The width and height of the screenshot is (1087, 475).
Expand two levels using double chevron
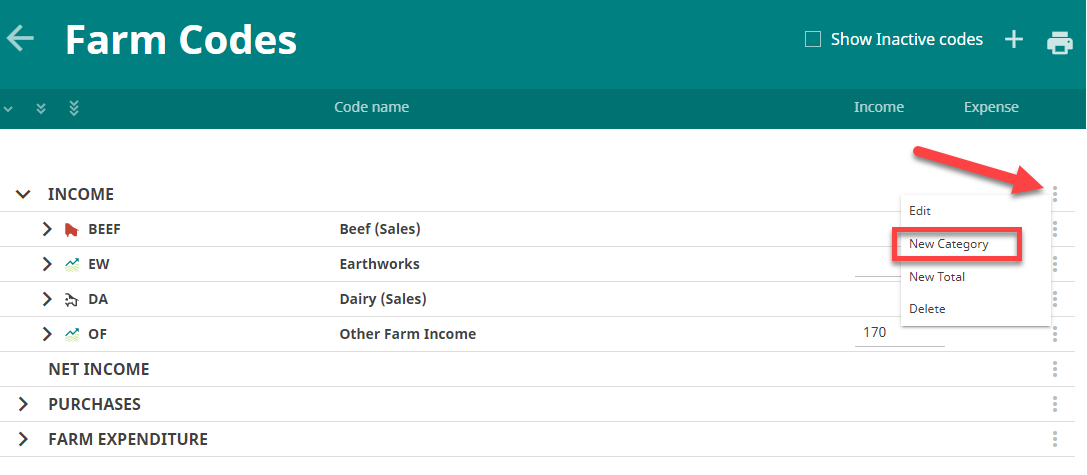41,108
